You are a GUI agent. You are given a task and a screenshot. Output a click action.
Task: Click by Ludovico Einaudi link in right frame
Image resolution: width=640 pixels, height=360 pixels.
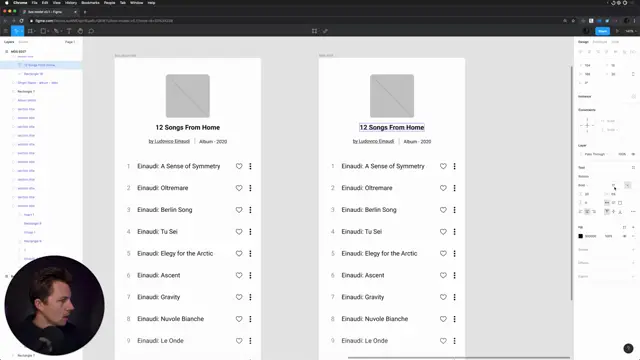[373, 142]
